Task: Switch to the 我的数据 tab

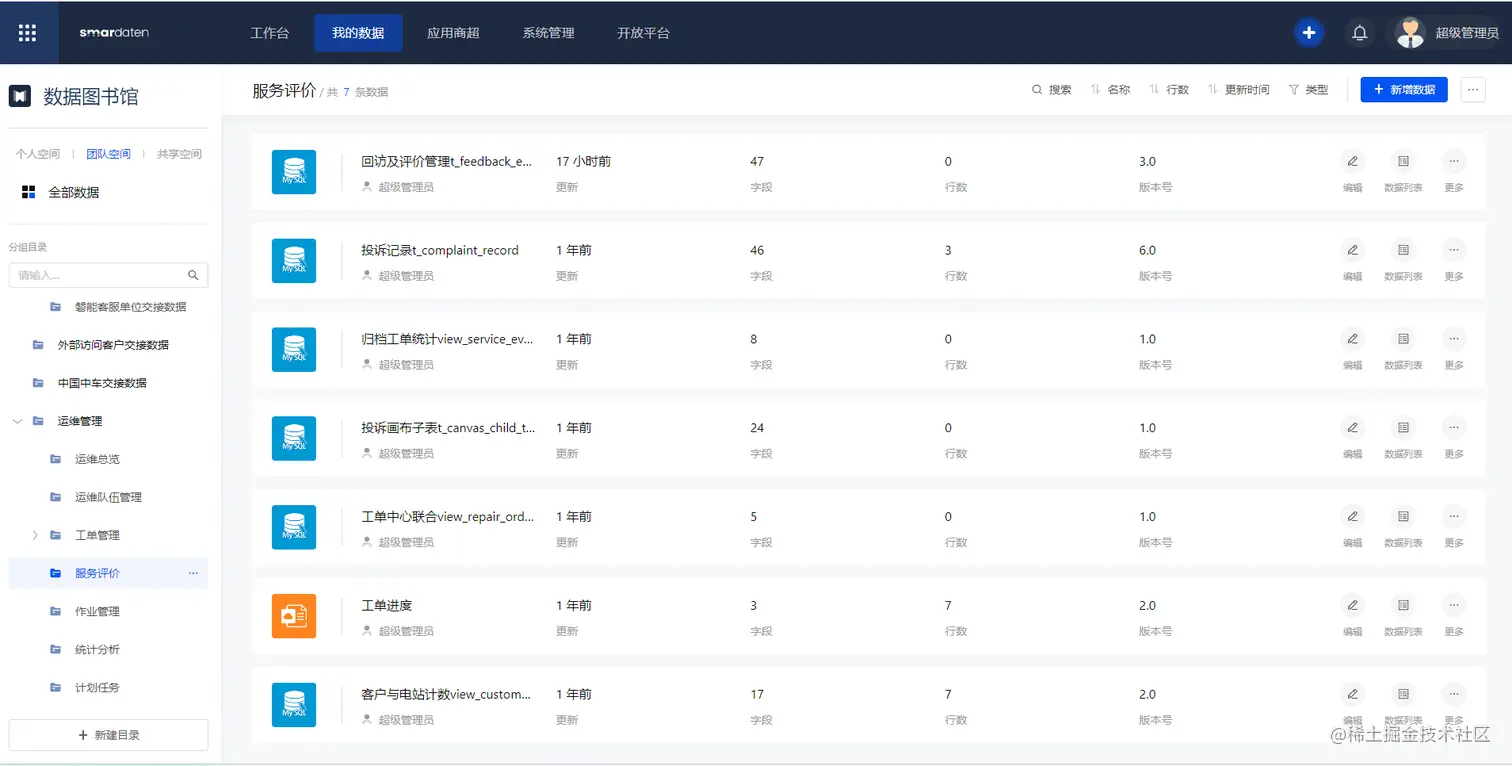Action: [358, 32]
